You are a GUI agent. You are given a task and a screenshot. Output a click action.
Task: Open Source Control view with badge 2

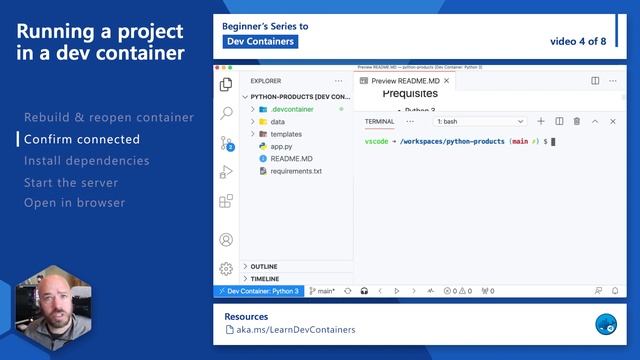(227, 143)
